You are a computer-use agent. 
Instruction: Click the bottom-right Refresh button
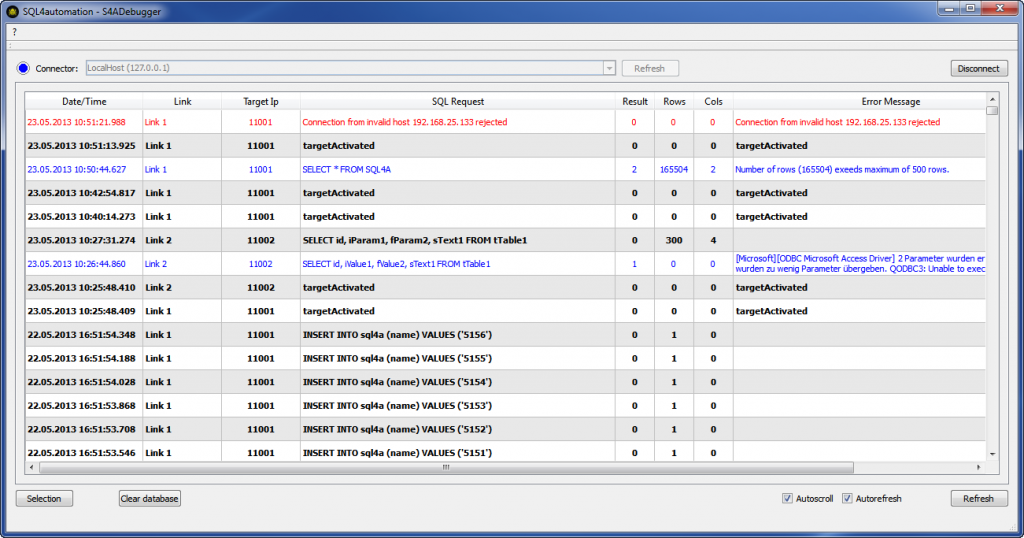coord(978,498)
